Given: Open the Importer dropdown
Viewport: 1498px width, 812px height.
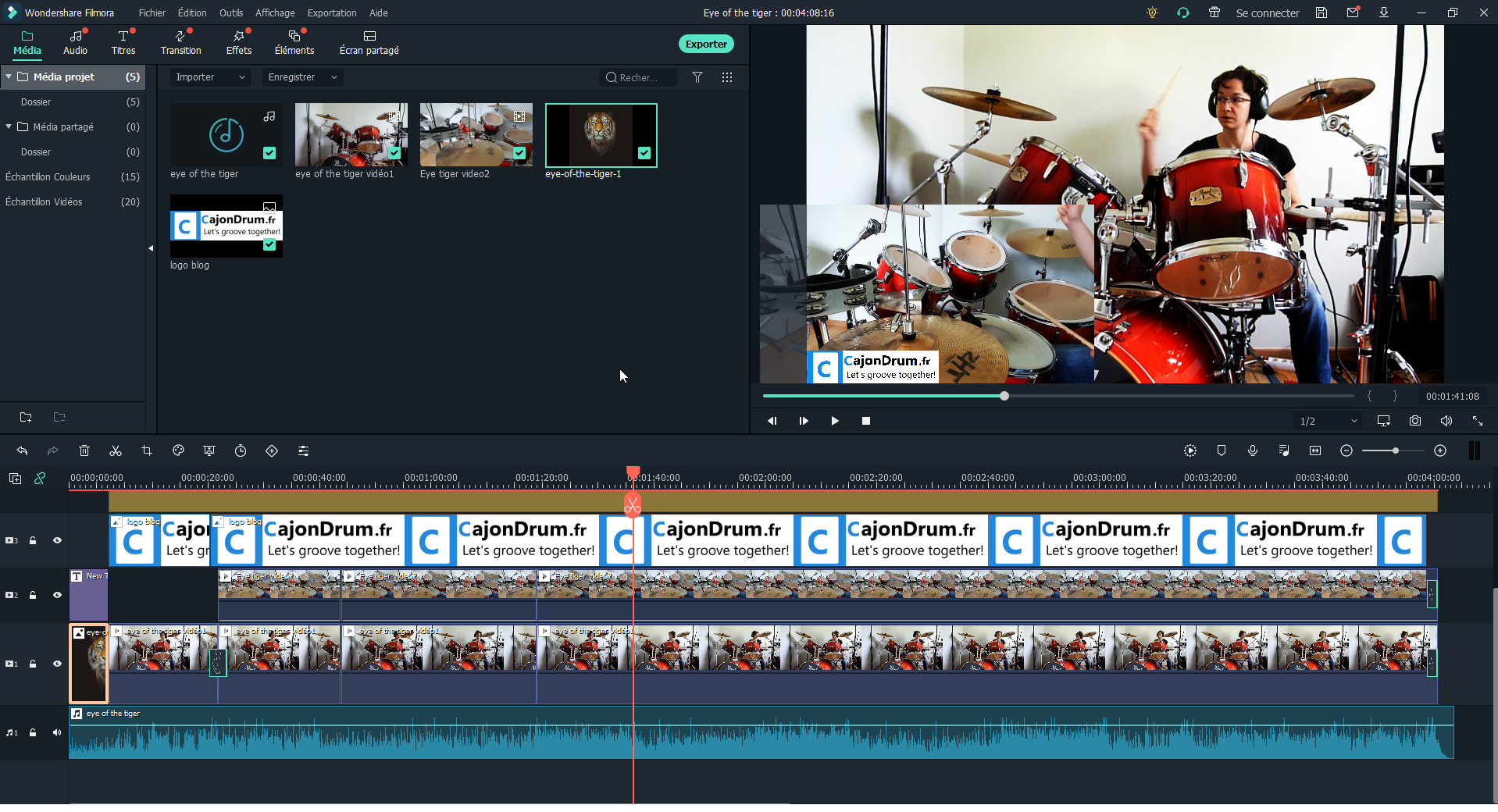Looking at the screenshot, I should 210,77.
